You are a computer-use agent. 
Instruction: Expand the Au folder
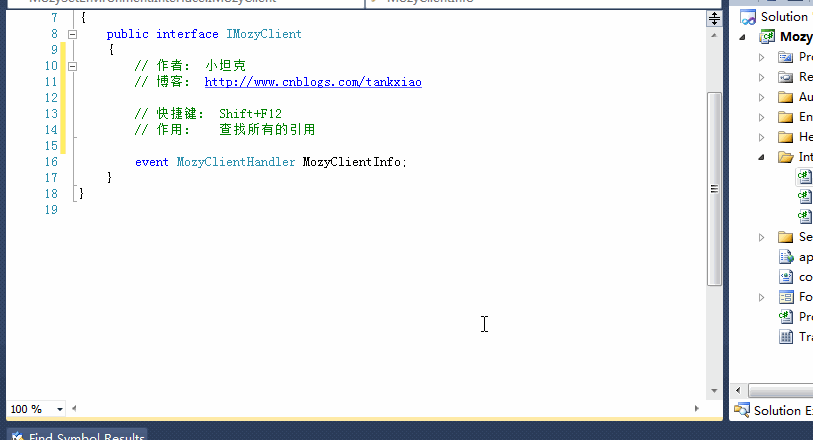(761, 97)
